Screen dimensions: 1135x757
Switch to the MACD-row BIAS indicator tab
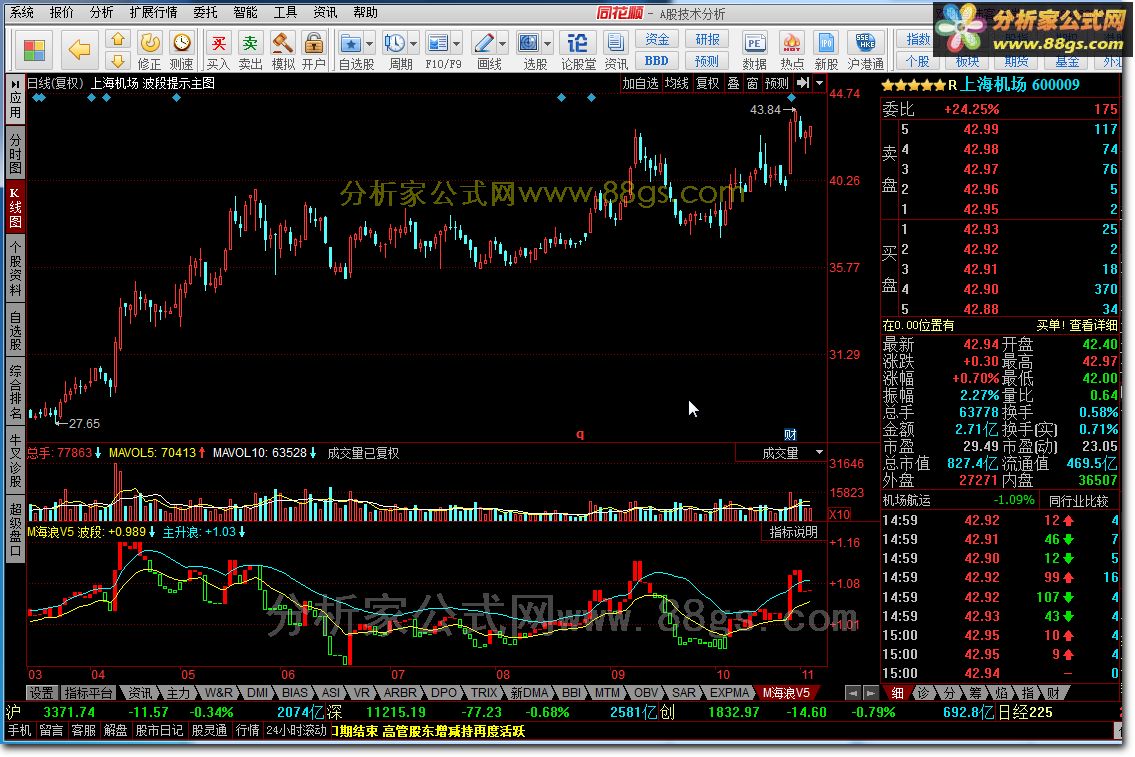295,693
